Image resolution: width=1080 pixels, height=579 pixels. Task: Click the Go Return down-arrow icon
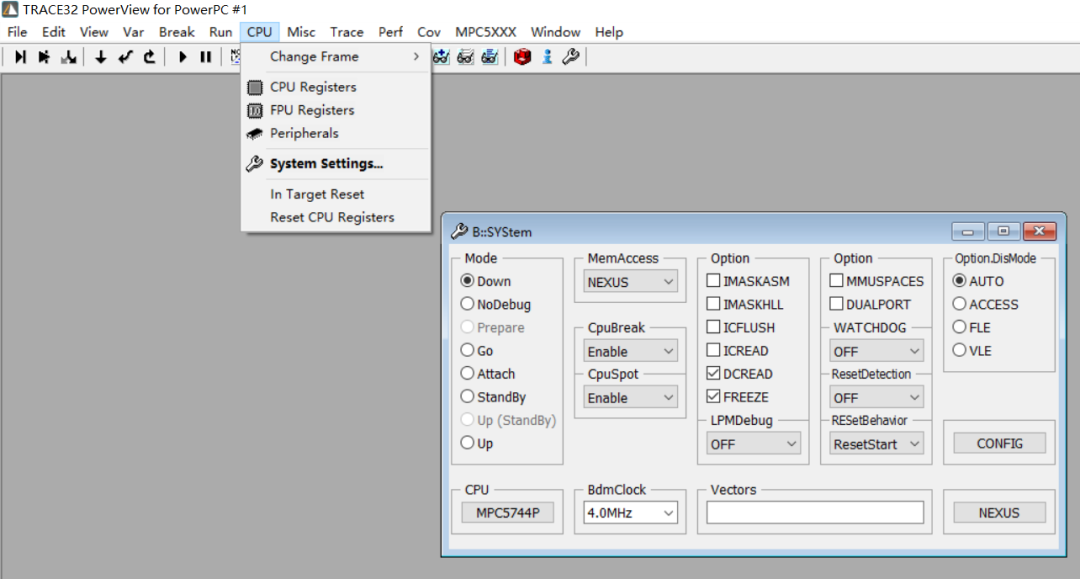pos(100,57)
